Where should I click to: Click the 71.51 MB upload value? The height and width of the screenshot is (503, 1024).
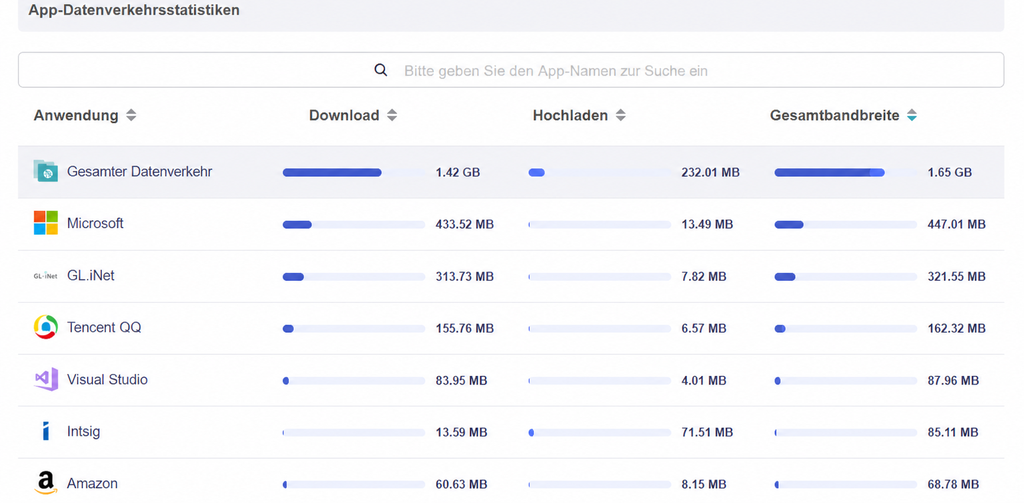(x=707, y=432)
